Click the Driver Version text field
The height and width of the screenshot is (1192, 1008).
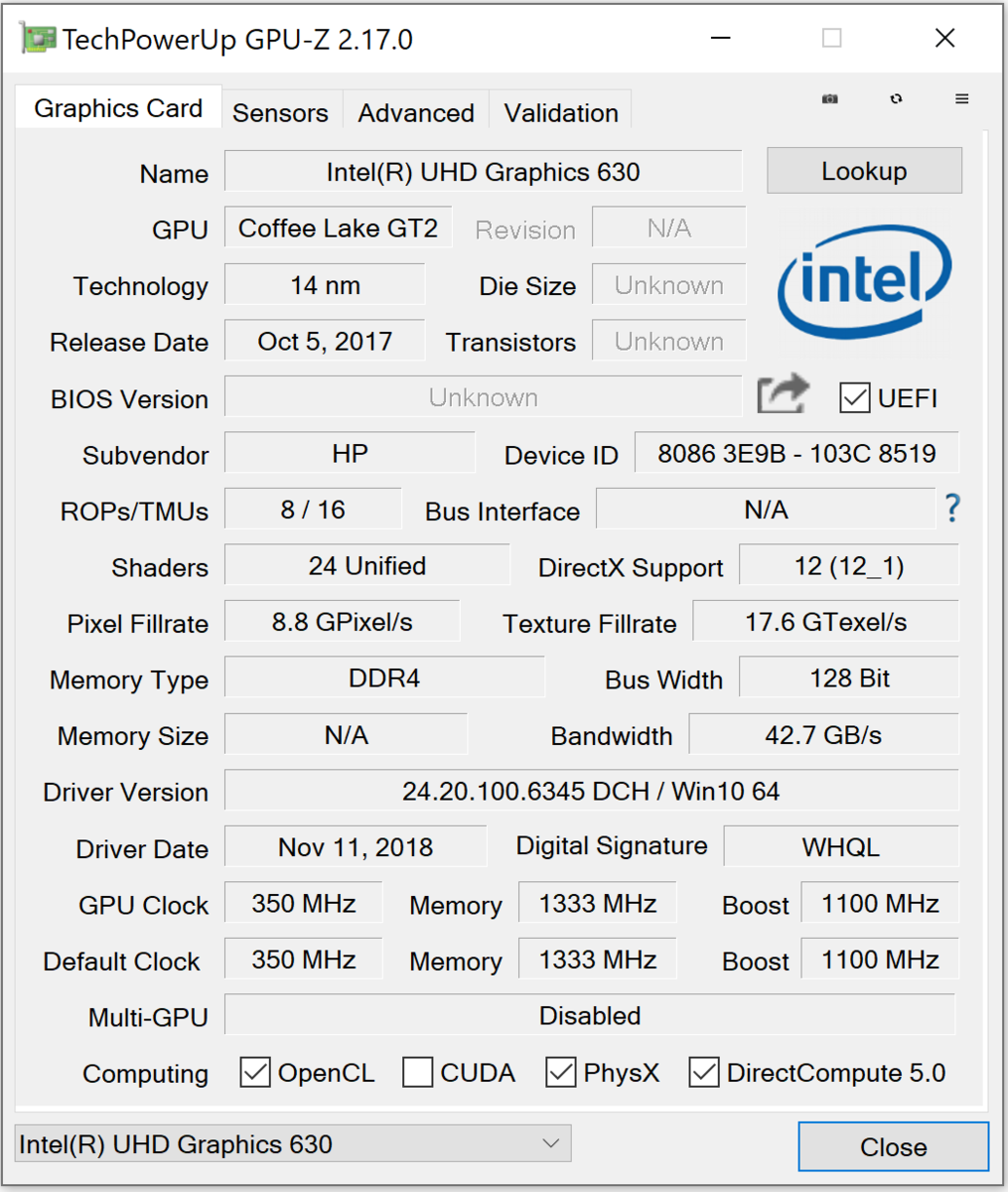(x=591, y=791)
